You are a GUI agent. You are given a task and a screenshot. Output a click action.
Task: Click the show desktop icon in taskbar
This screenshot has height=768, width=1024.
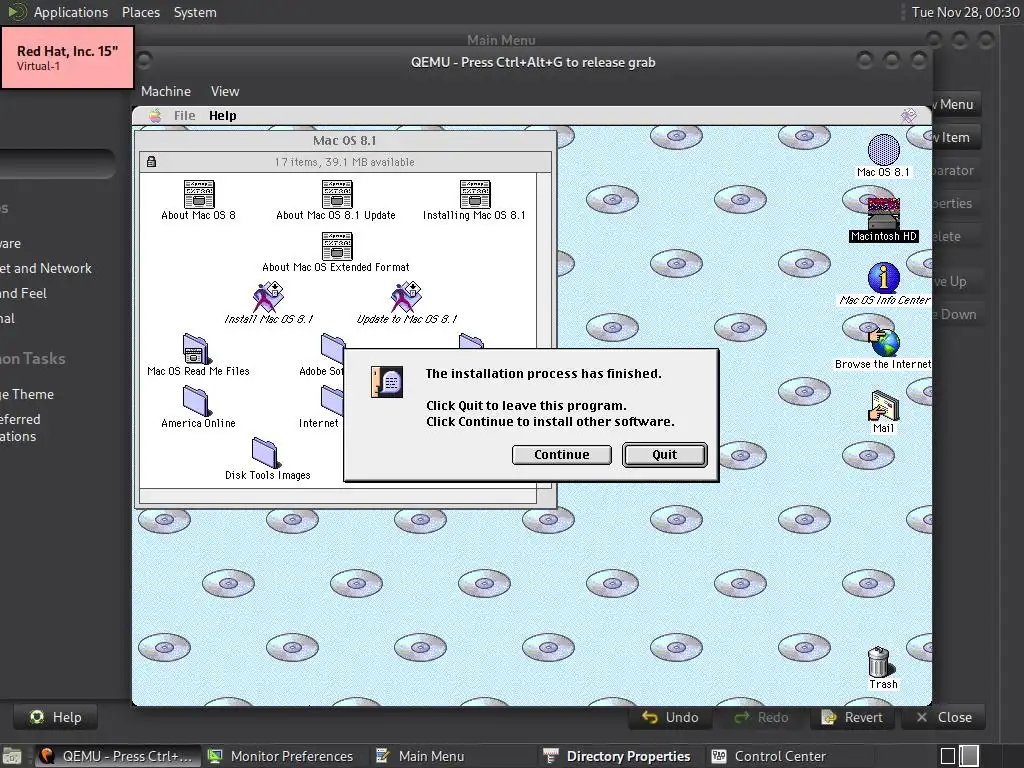coord(12,756)
